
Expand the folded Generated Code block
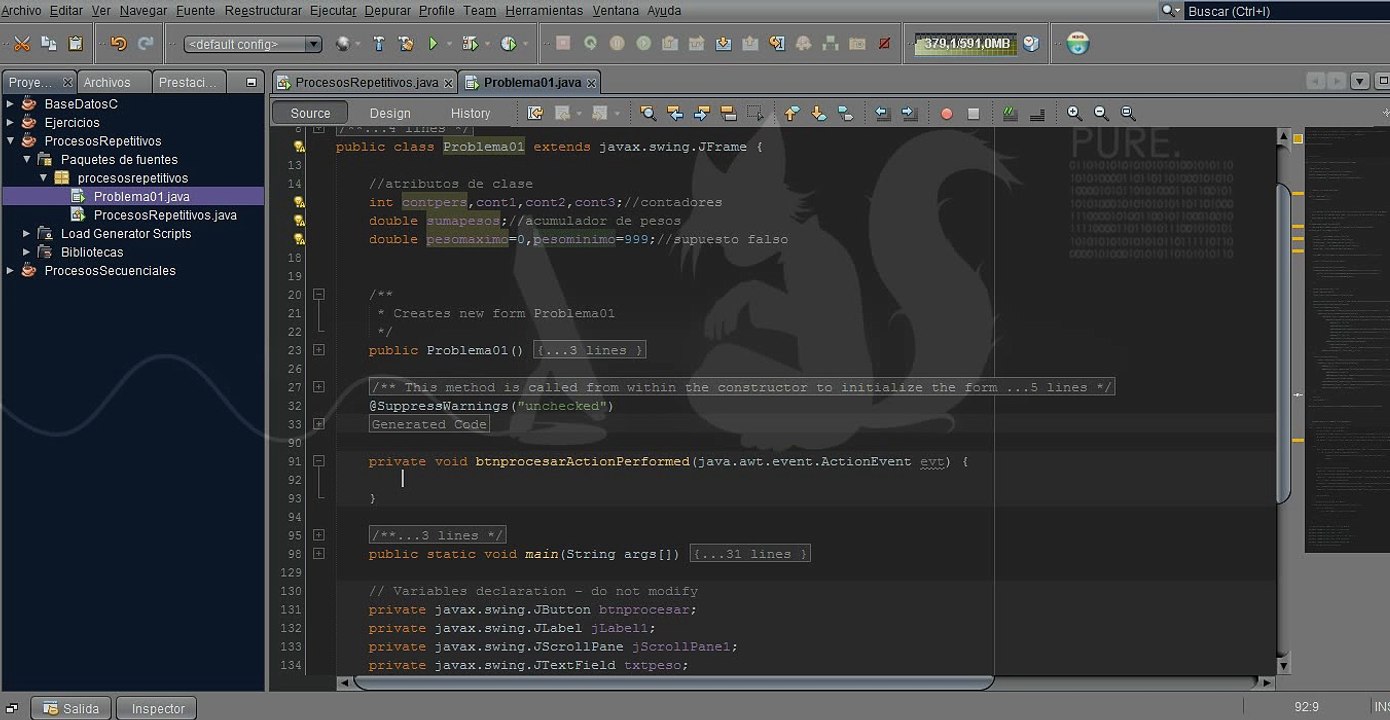tap(318, 424)
